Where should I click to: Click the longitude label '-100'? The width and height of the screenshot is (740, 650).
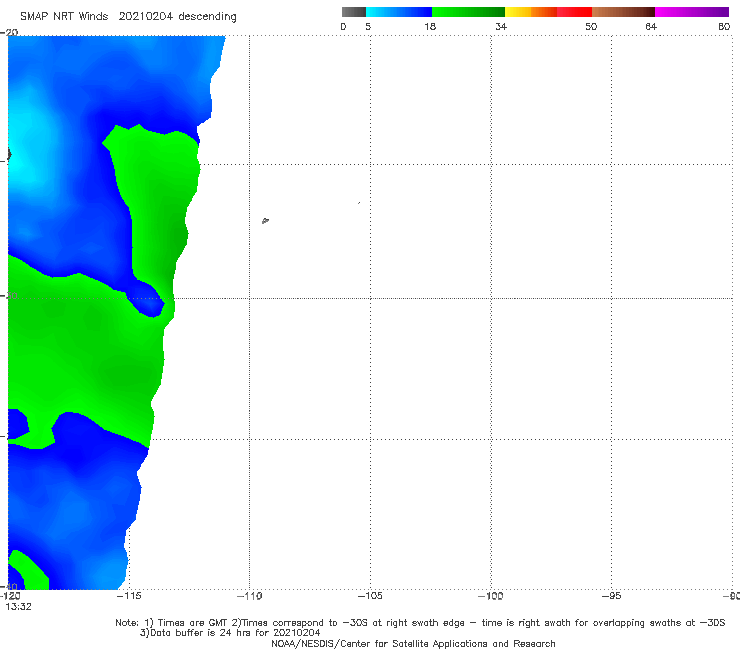[490, 596]
